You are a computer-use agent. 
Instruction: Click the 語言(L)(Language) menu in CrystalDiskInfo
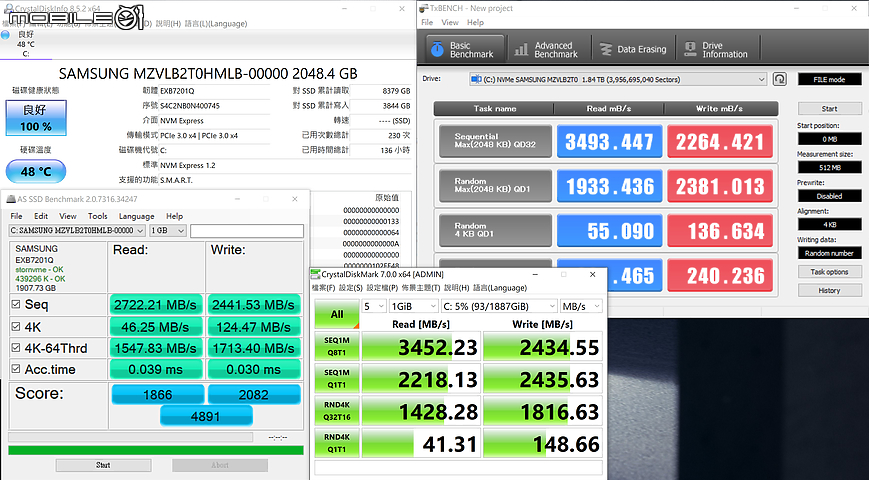point(216,24)
